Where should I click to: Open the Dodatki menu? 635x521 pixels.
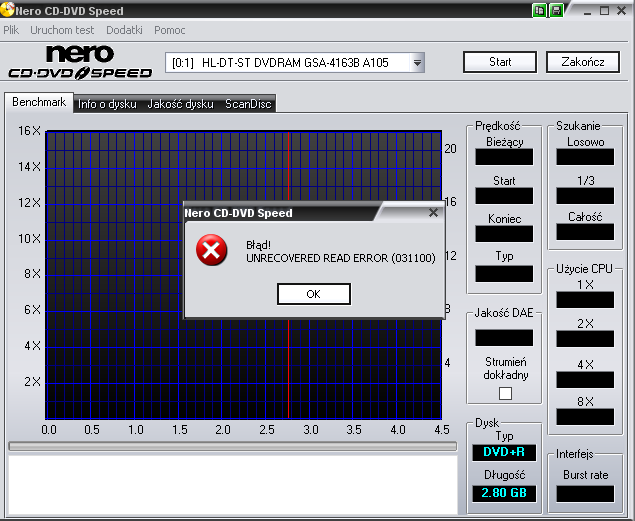[124, 30]
